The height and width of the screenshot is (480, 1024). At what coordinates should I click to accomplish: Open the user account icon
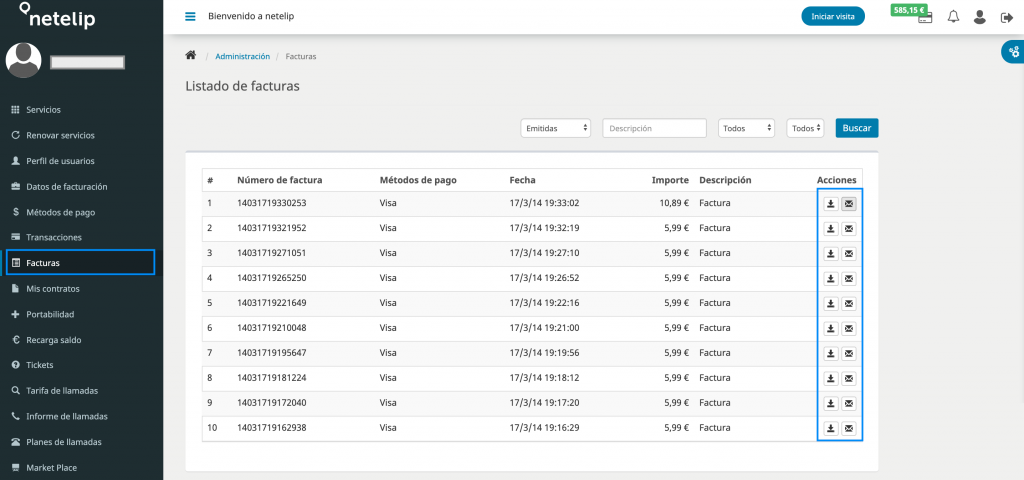(979, 17)
